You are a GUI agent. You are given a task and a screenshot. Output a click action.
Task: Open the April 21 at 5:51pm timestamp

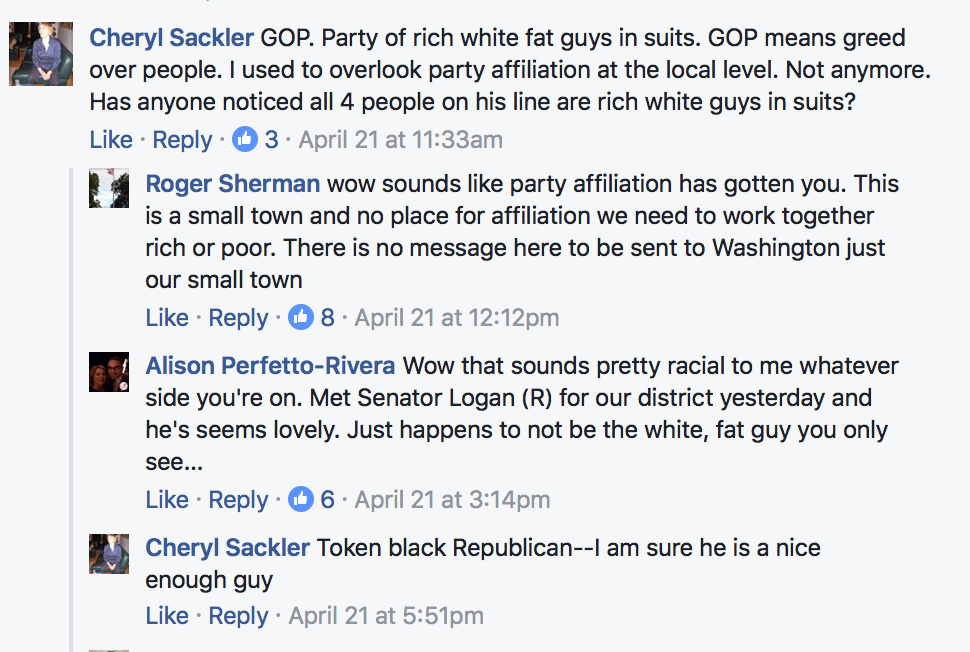(386, 616)
